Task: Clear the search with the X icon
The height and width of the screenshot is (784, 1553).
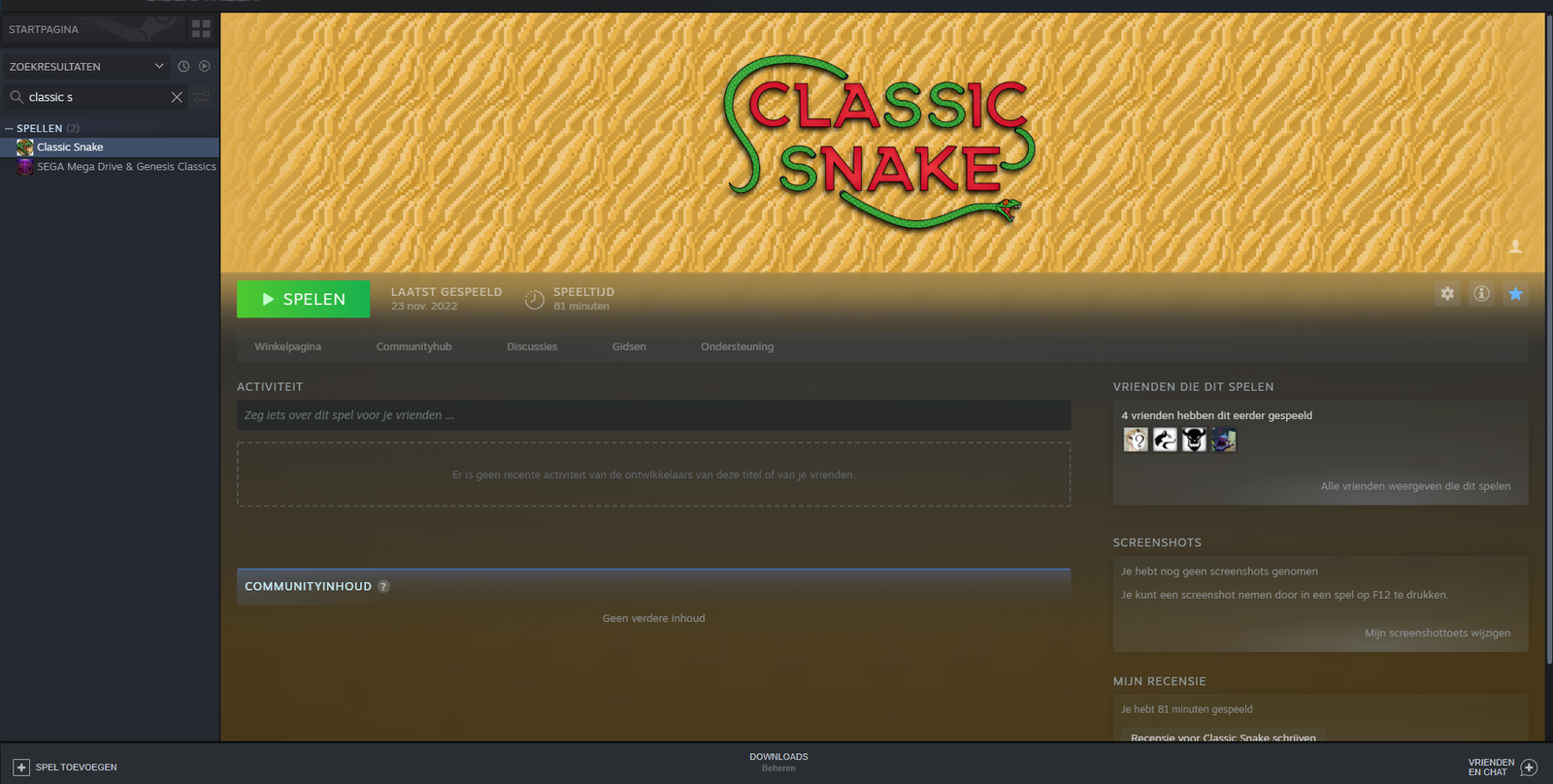Action: (x=177, y=97)
